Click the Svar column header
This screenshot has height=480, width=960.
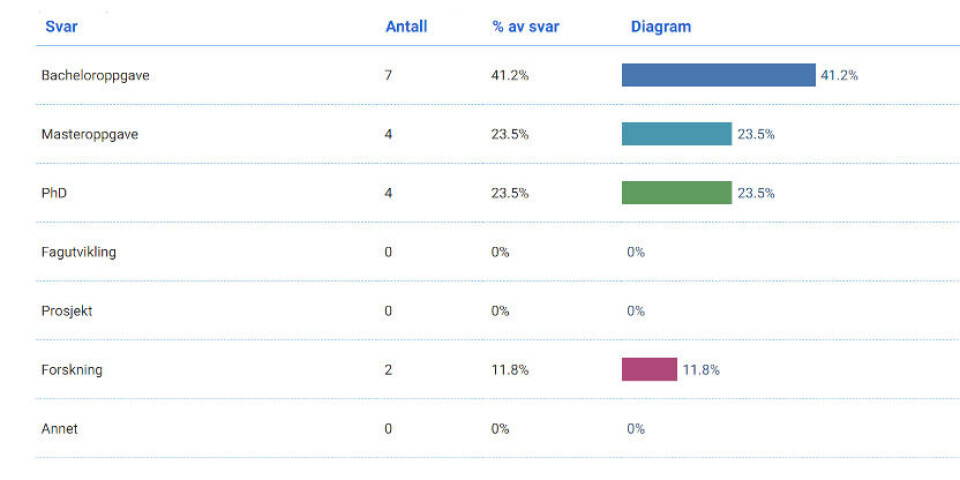[x=61, y=27]
